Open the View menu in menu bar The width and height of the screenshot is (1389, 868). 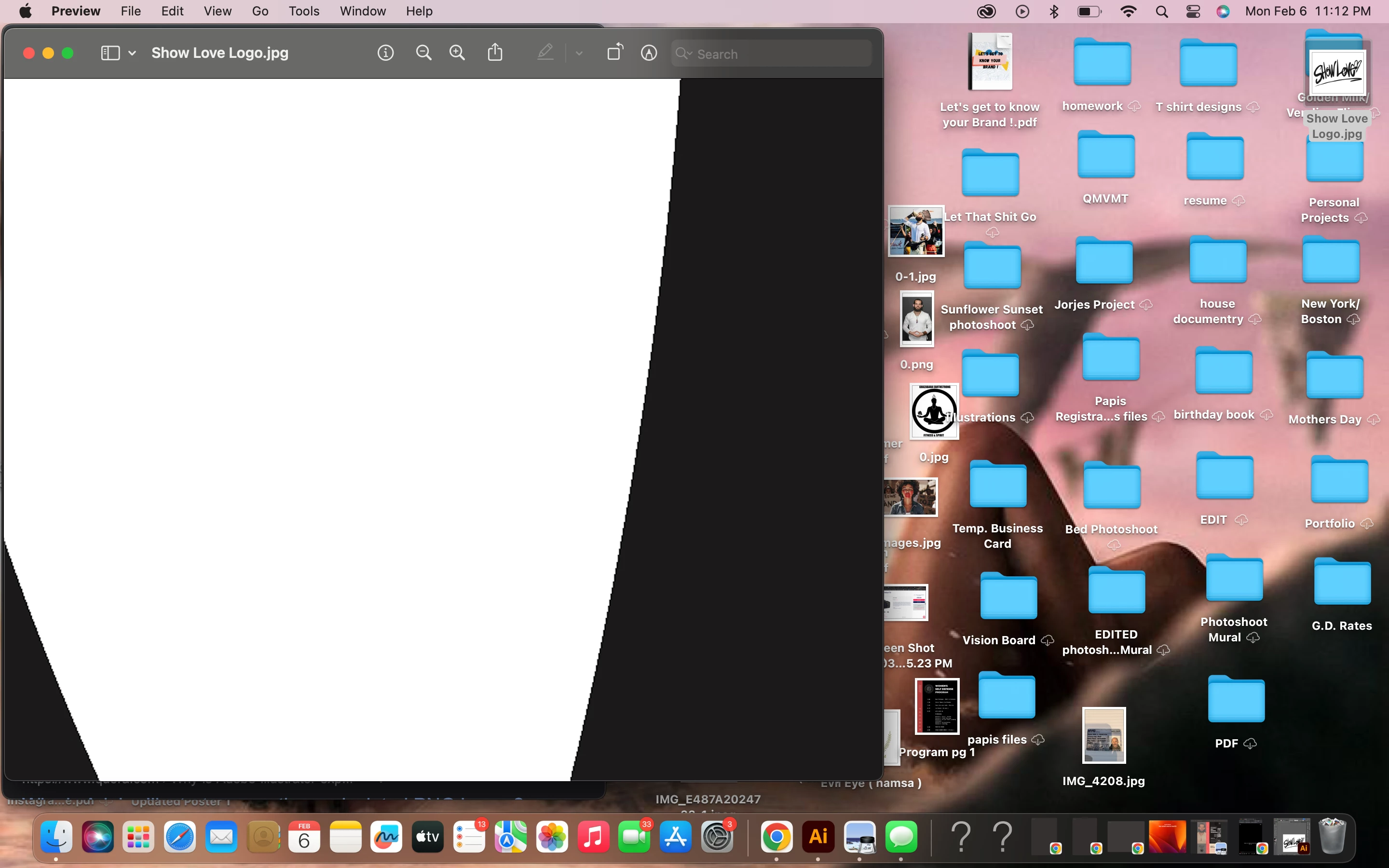coord(218,12)
